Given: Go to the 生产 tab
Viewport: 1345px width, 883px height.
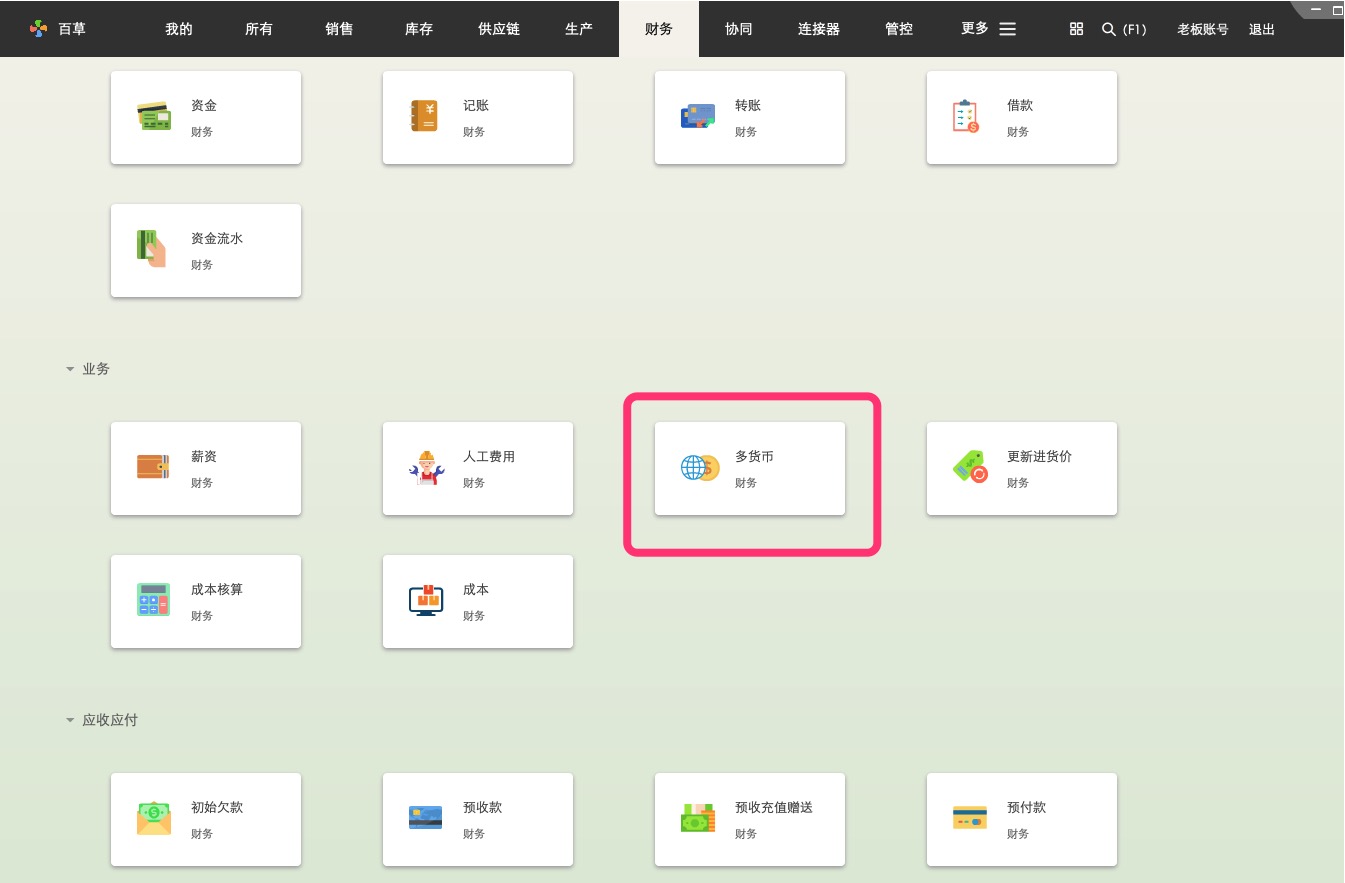Looking at the screenshot, I should tap(579, 29).
